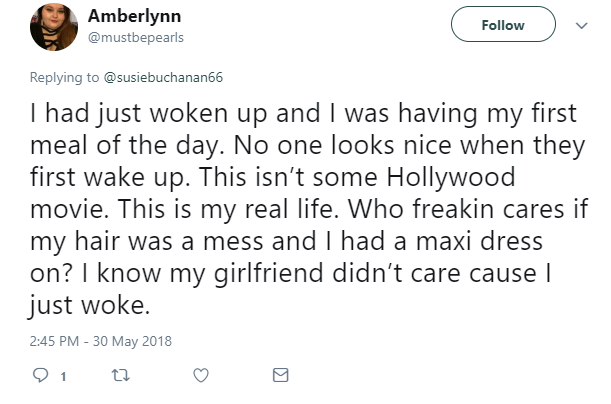The width and height of the screenshot is (611, 404).
Task: Follow Amberlynn with the Follow button
Action: 503,24
